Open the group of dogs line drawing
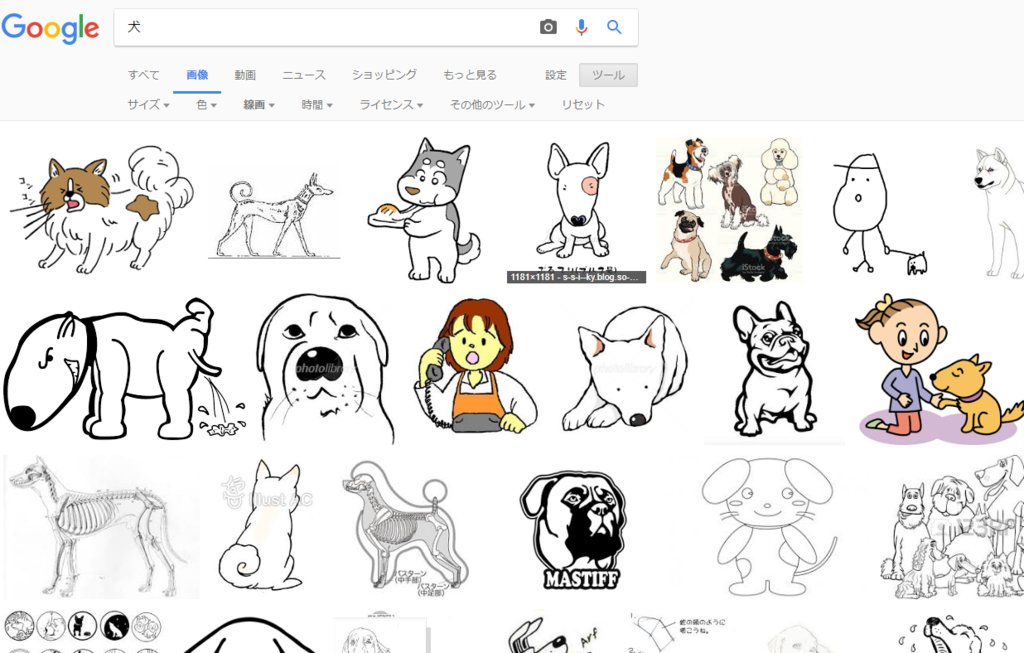1024x653 pixels. pos(951,527)
